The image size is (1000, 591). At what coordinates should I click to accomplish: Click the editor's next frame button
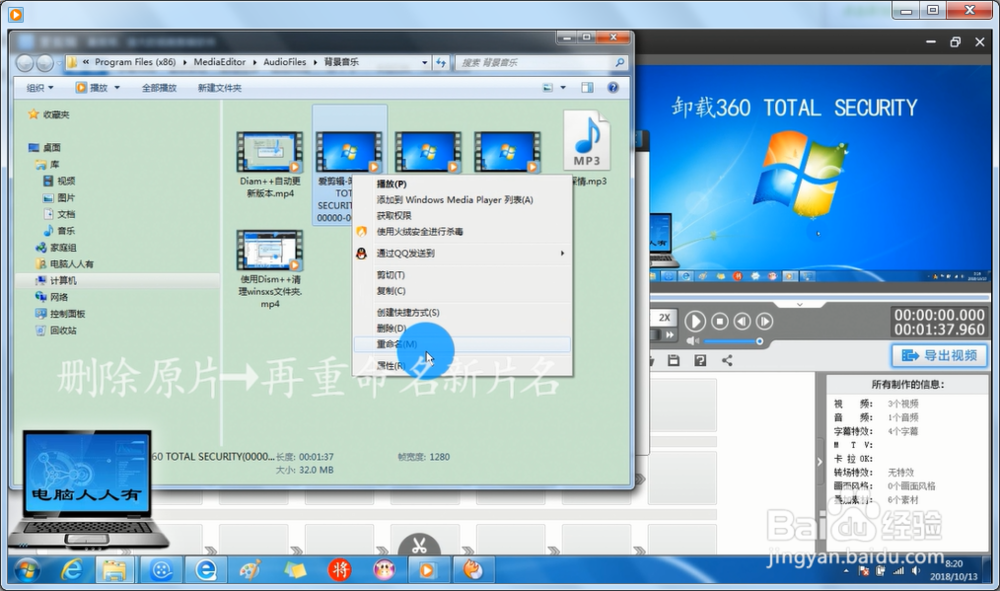tap(764, 321)
